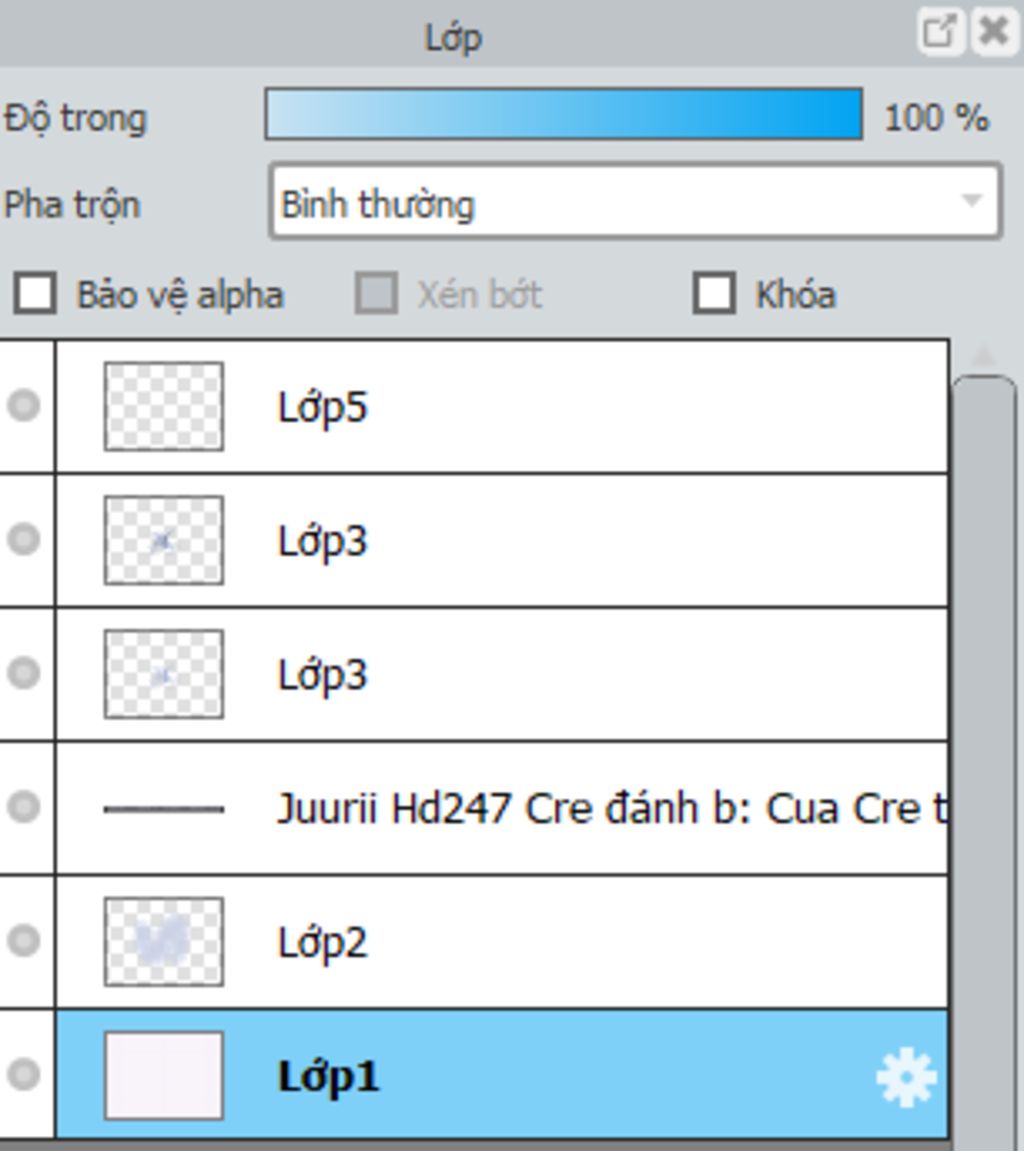Close the Lớp layer panel
This screenshot has width=1024, height=1151.
coord(994,31)
